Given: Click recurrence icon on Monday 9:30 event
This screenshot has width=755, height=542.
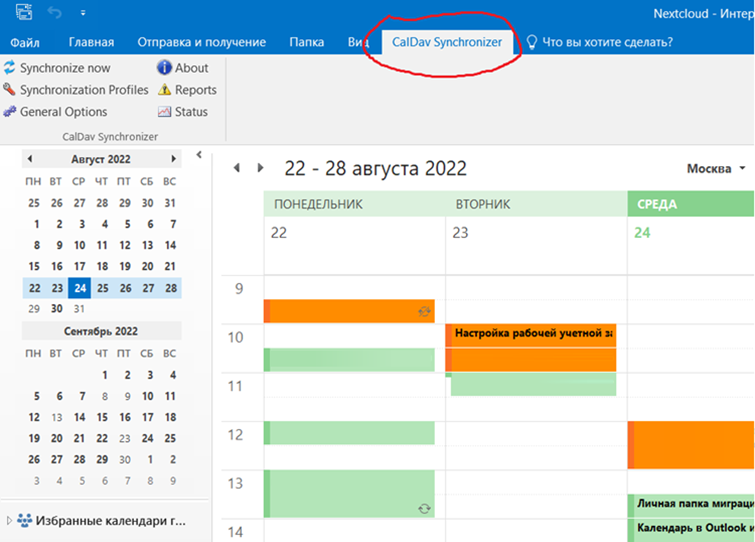Looking at the screenshot, I should coord(424,311).
